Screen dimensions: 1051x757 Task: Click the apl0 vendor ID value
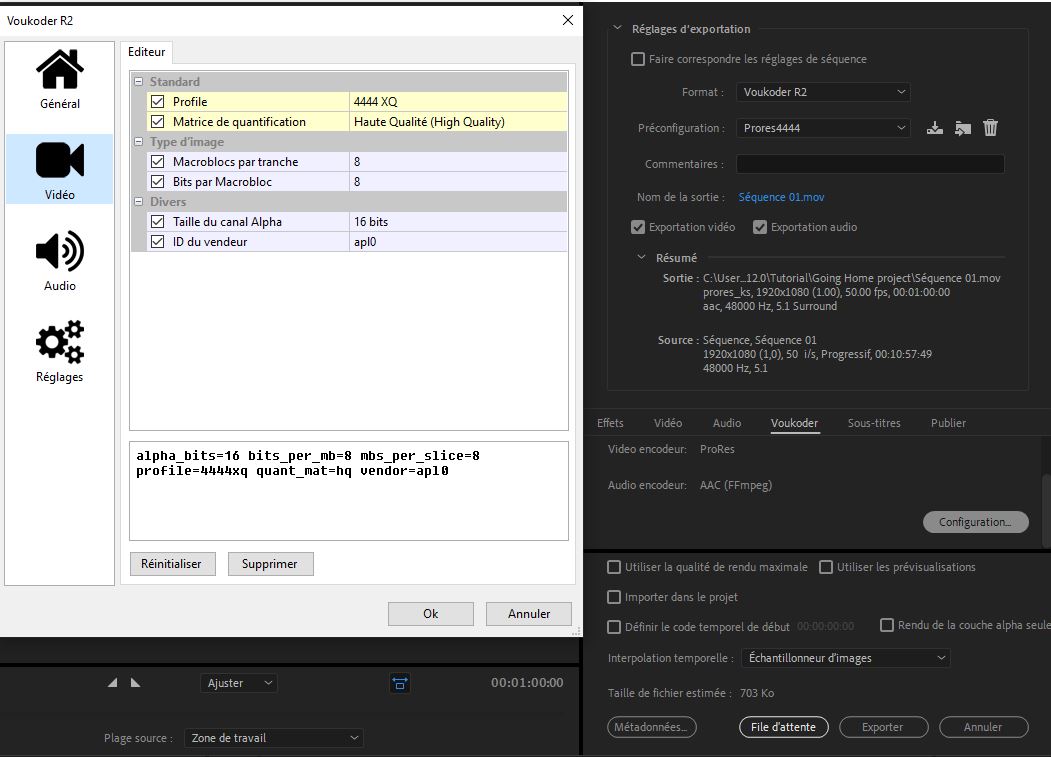(458, 242)
